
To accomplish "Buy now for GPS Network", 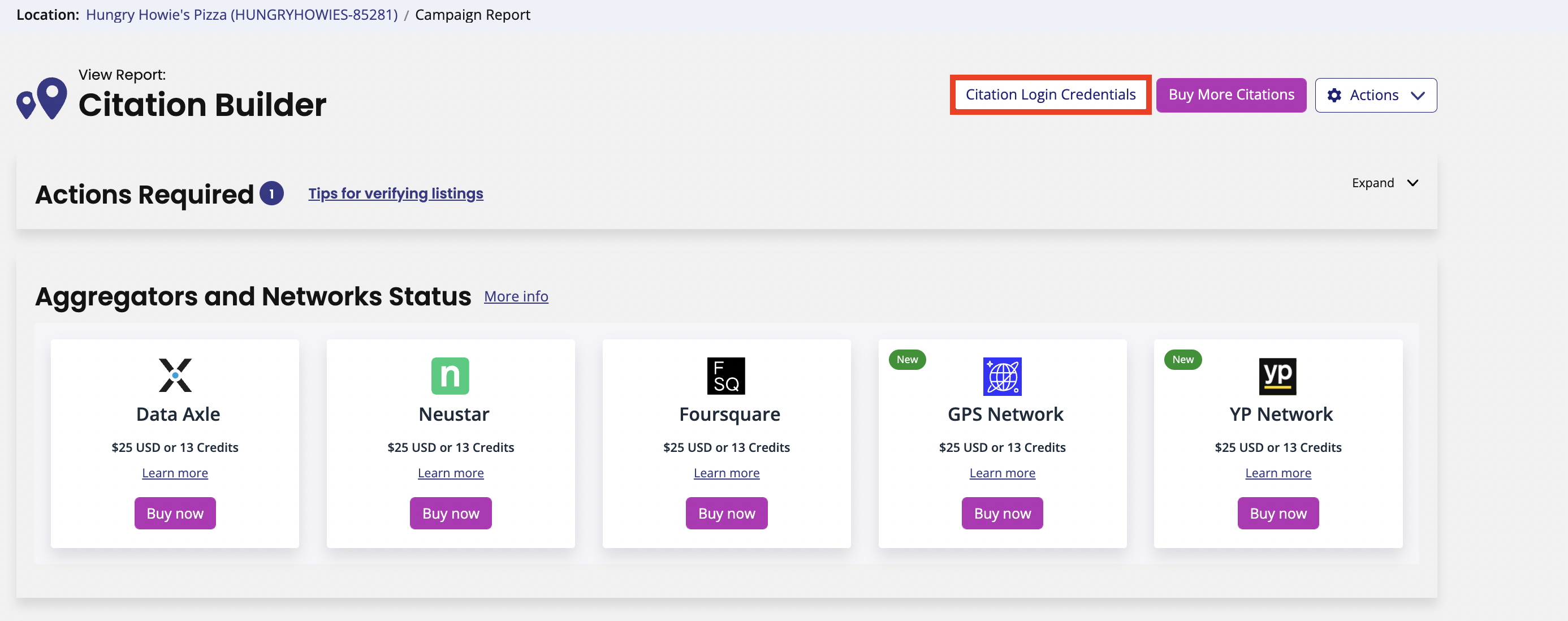I will (x=1002, y=513).
